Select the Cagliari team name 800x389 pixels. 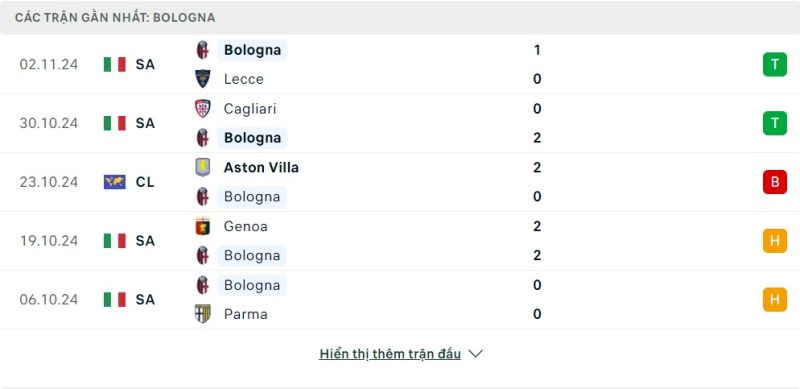(x=250, y=108)
